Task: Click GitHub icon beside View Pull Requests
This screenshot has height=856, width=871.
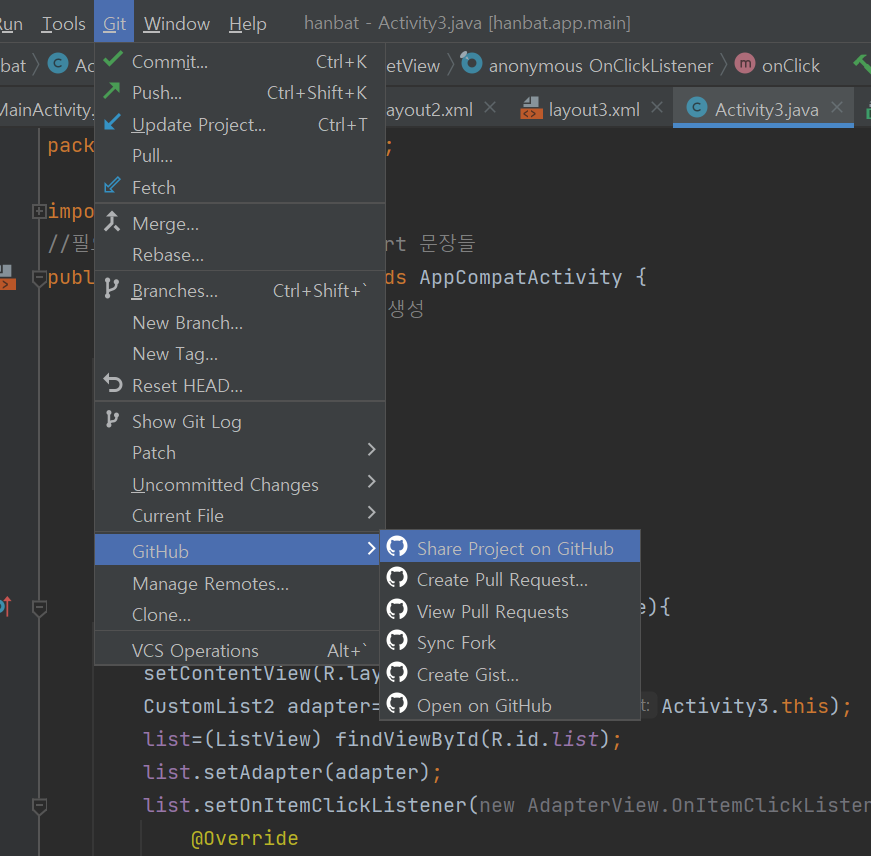Action: click(397, 609)
